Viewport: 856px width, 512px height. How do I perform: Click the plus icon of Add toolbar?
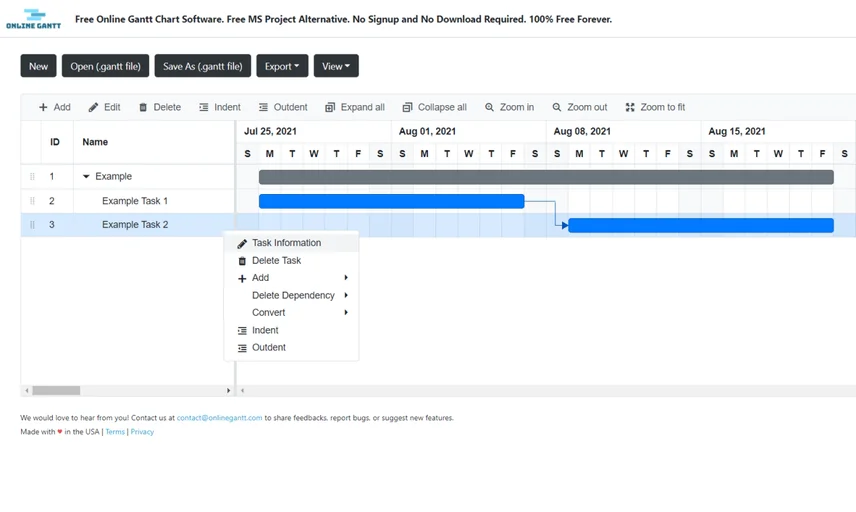click(43, 107)
